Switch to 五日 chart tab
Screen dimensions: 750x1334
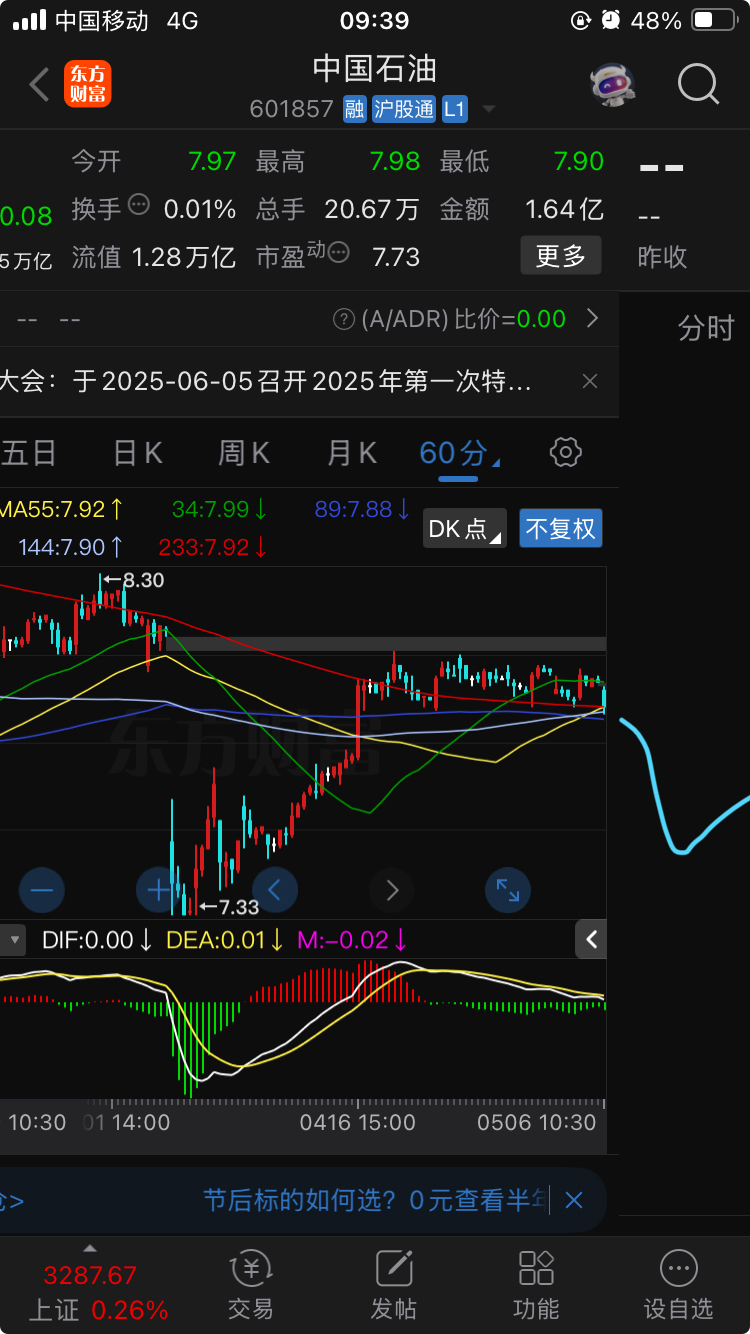coord(28,453)
